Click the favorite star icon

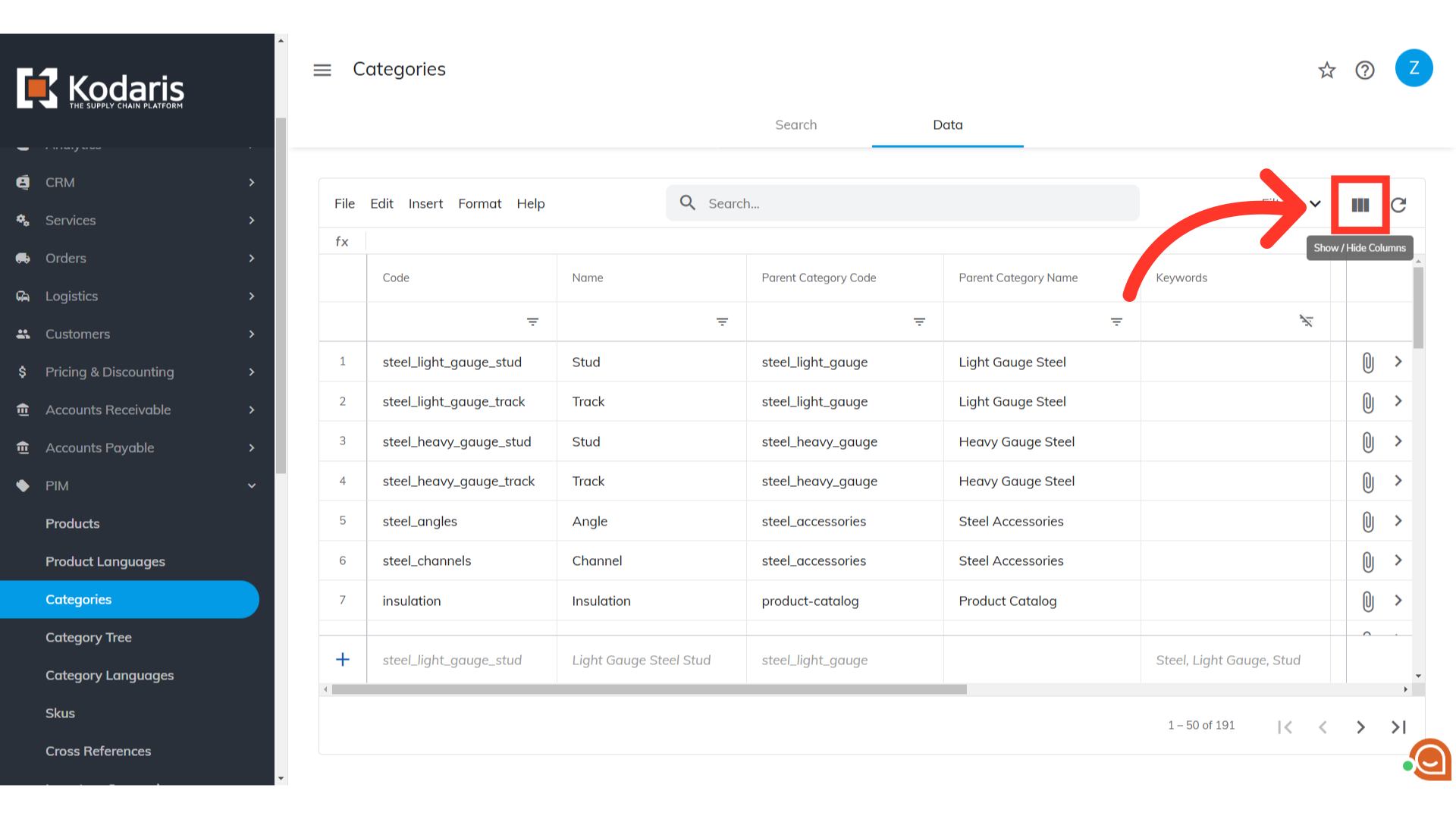[1326, 71]
